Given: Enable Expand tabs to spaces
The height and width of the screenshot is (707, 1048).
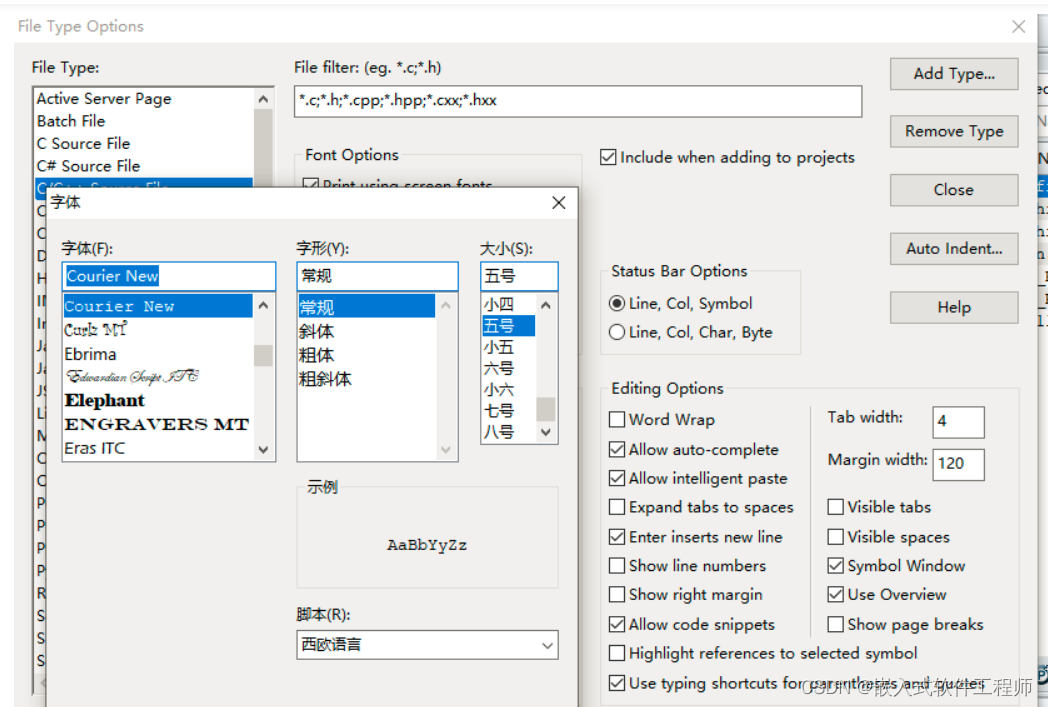Looking at the screenshot, I should (701, 507).
